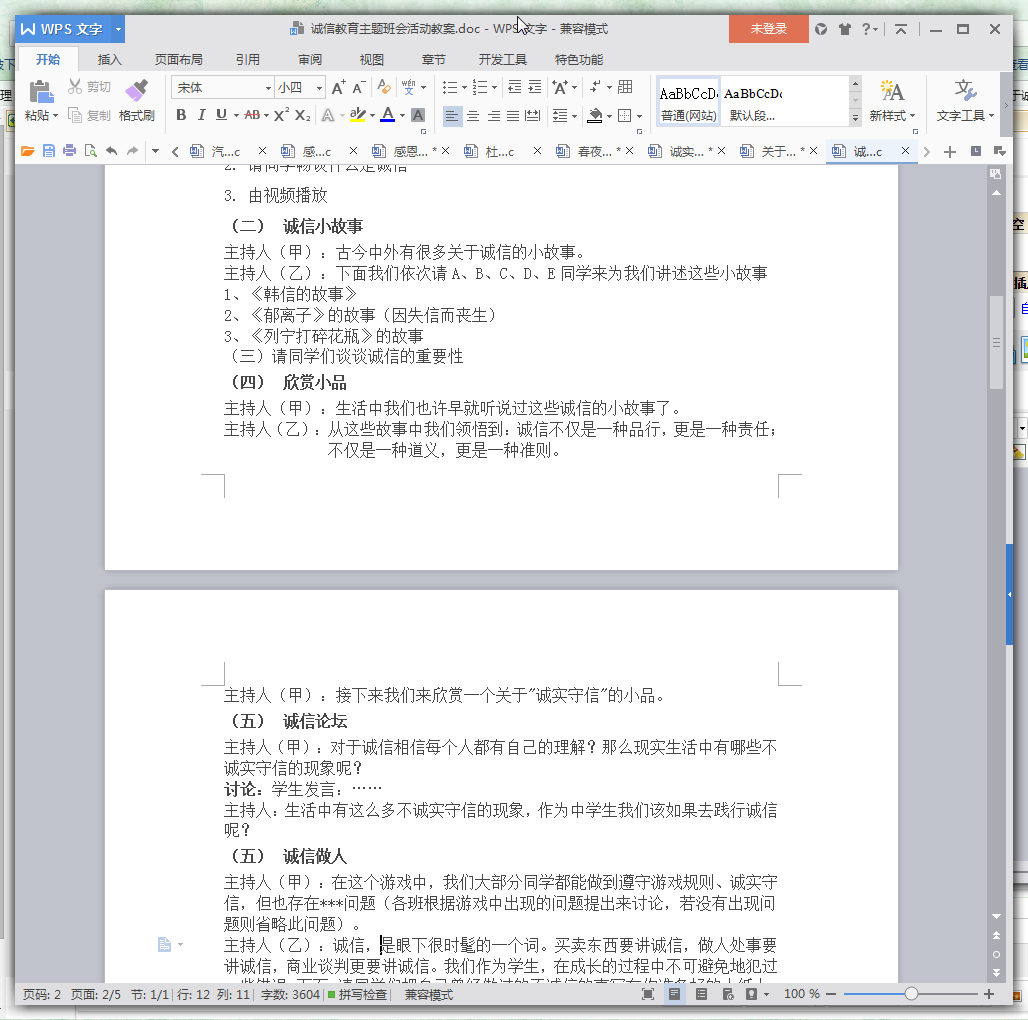Close the 汽...c document tab
Image resolution: width=1028 pixels, height=1020 pixels.
coord(262,151)
